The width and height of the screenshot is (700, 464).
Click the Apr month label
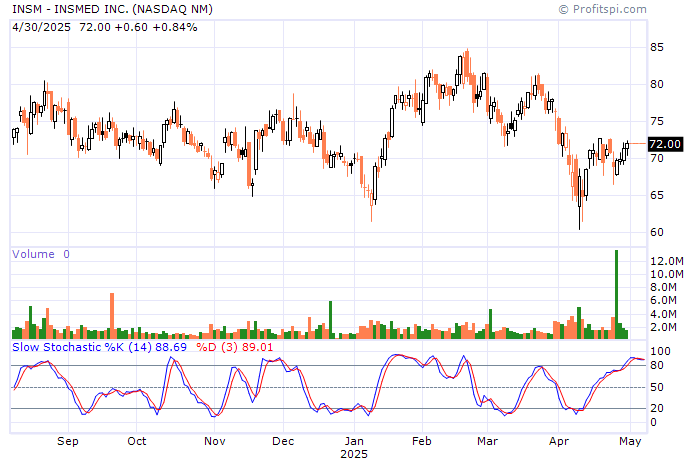559,441
